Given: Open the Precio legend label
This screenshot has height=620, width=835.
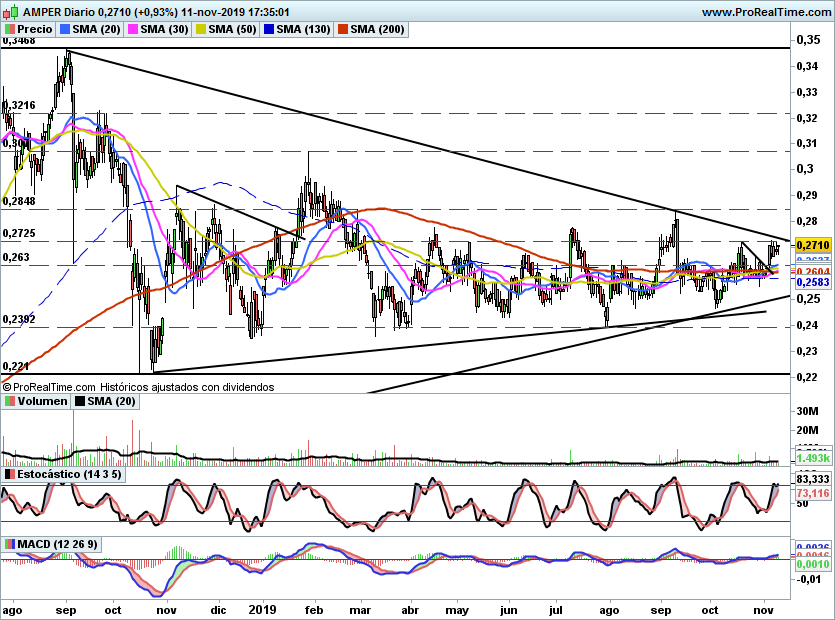Looking at the screenshot, I should coord(35,29).
